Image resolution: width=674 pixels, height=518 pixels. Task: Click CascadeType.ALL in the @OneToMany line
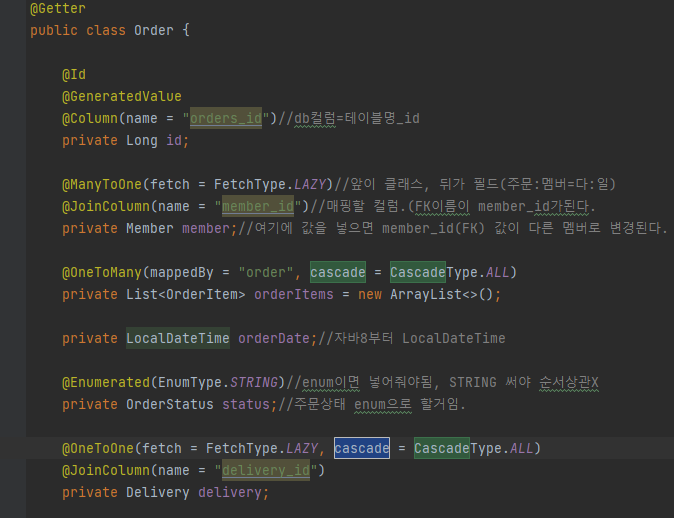pos(450,273)
